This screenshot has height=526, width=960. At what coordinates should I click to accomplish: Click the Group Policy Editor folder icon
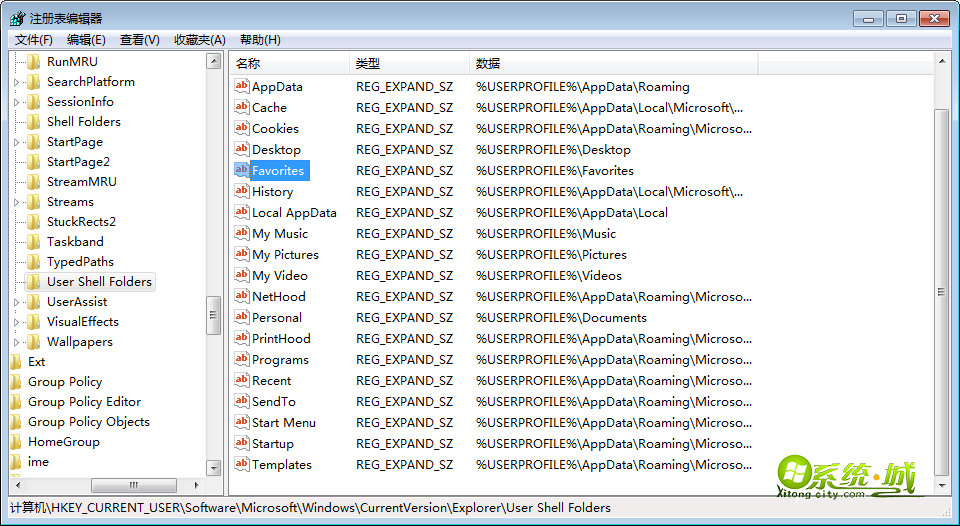[15, 402]
